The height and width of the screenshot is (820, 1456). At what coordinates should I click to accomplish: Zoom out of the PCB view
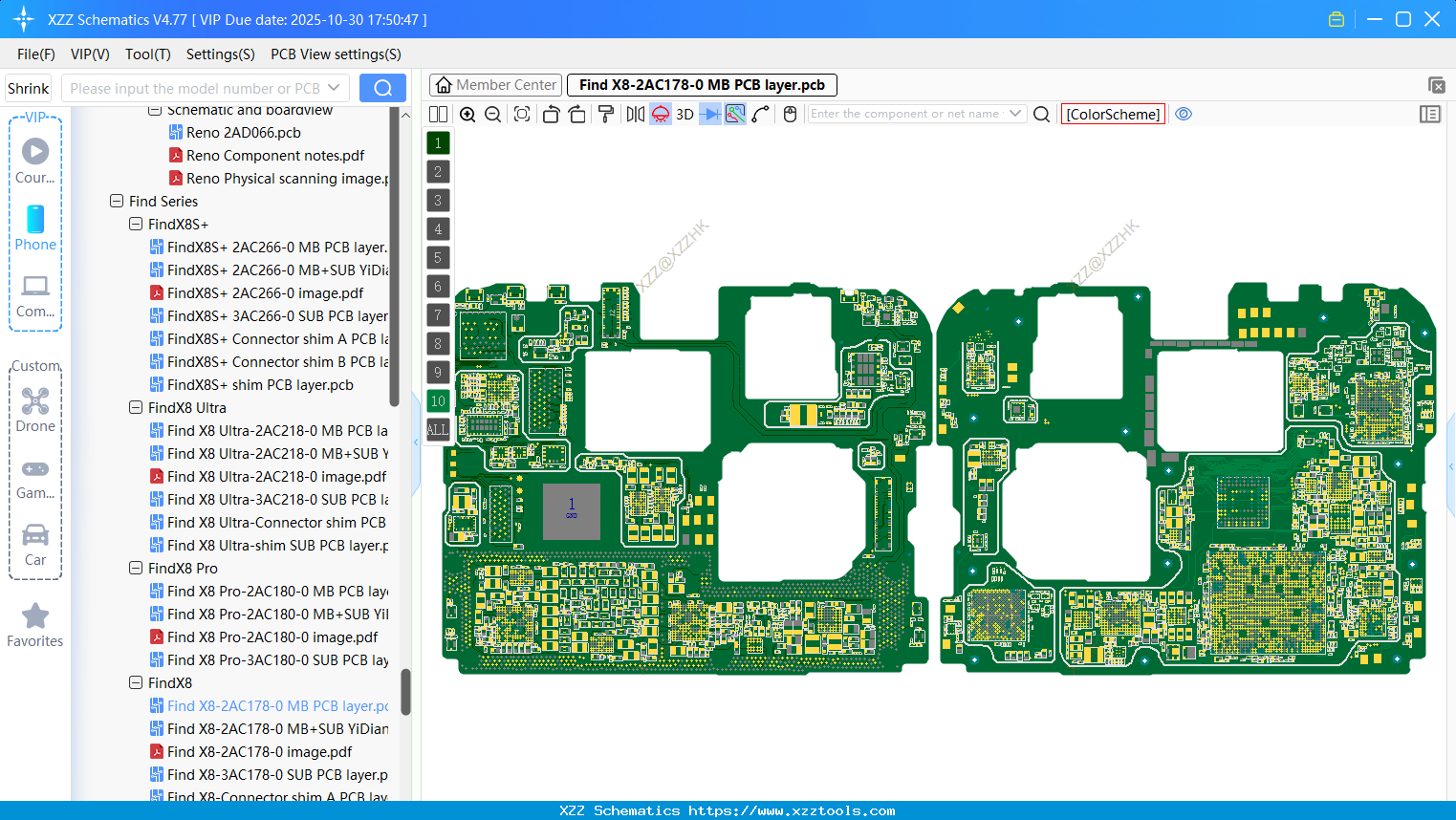(491, 114)
